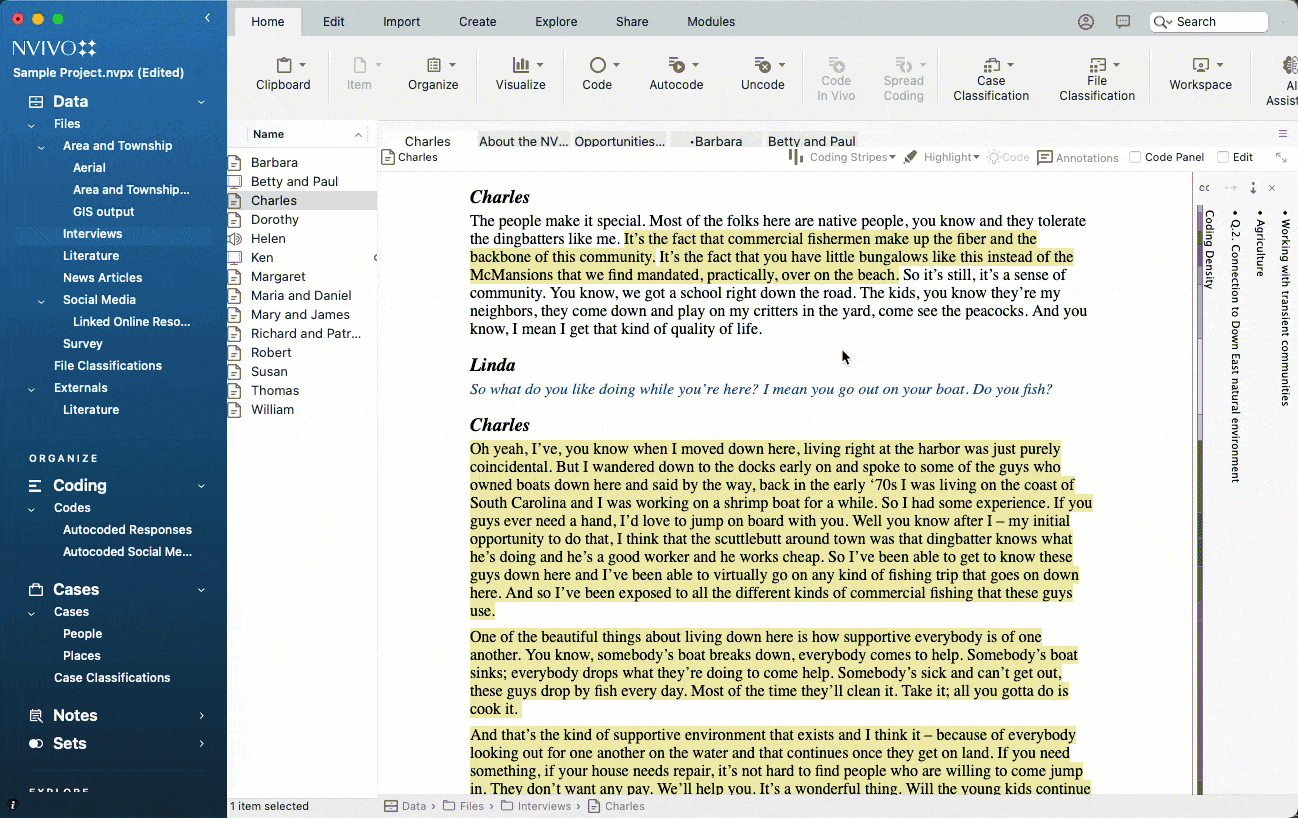Collapse the Externals tree node
1298x818 pixels.
[32, 389]
